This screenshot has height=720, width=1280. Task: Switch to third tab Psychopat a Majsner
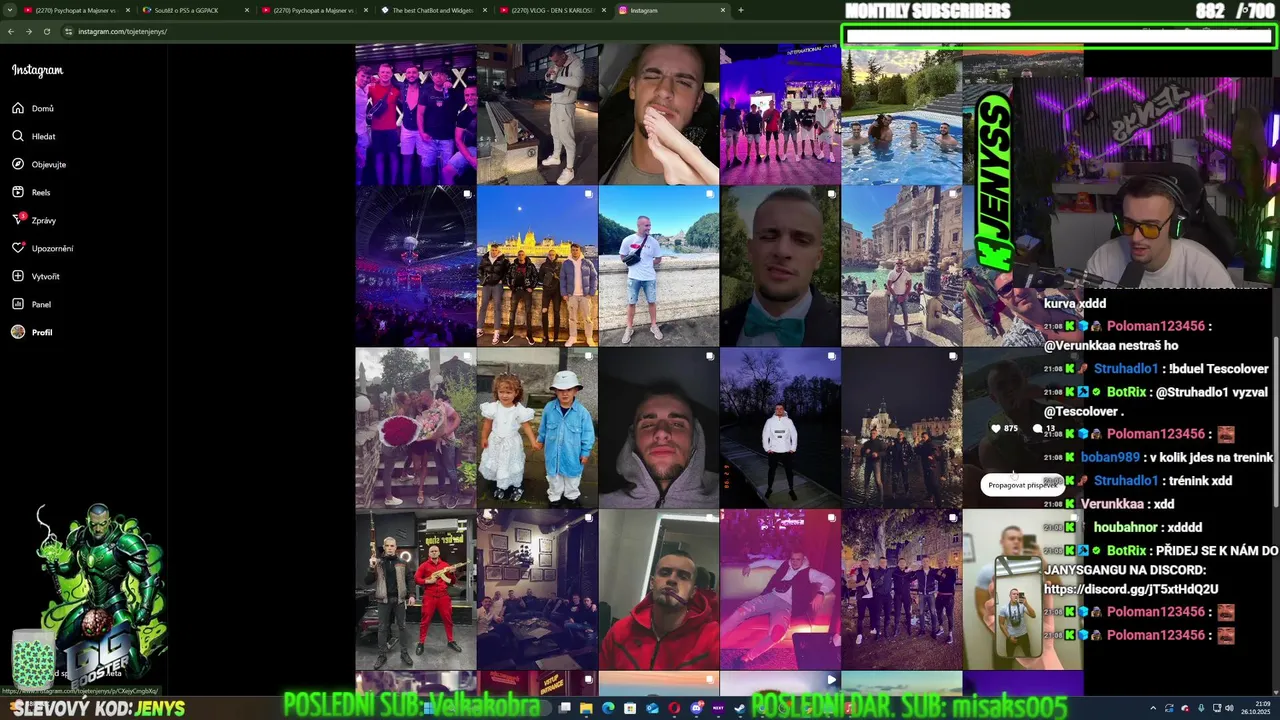pyautogui.click(x=314, y=10)
